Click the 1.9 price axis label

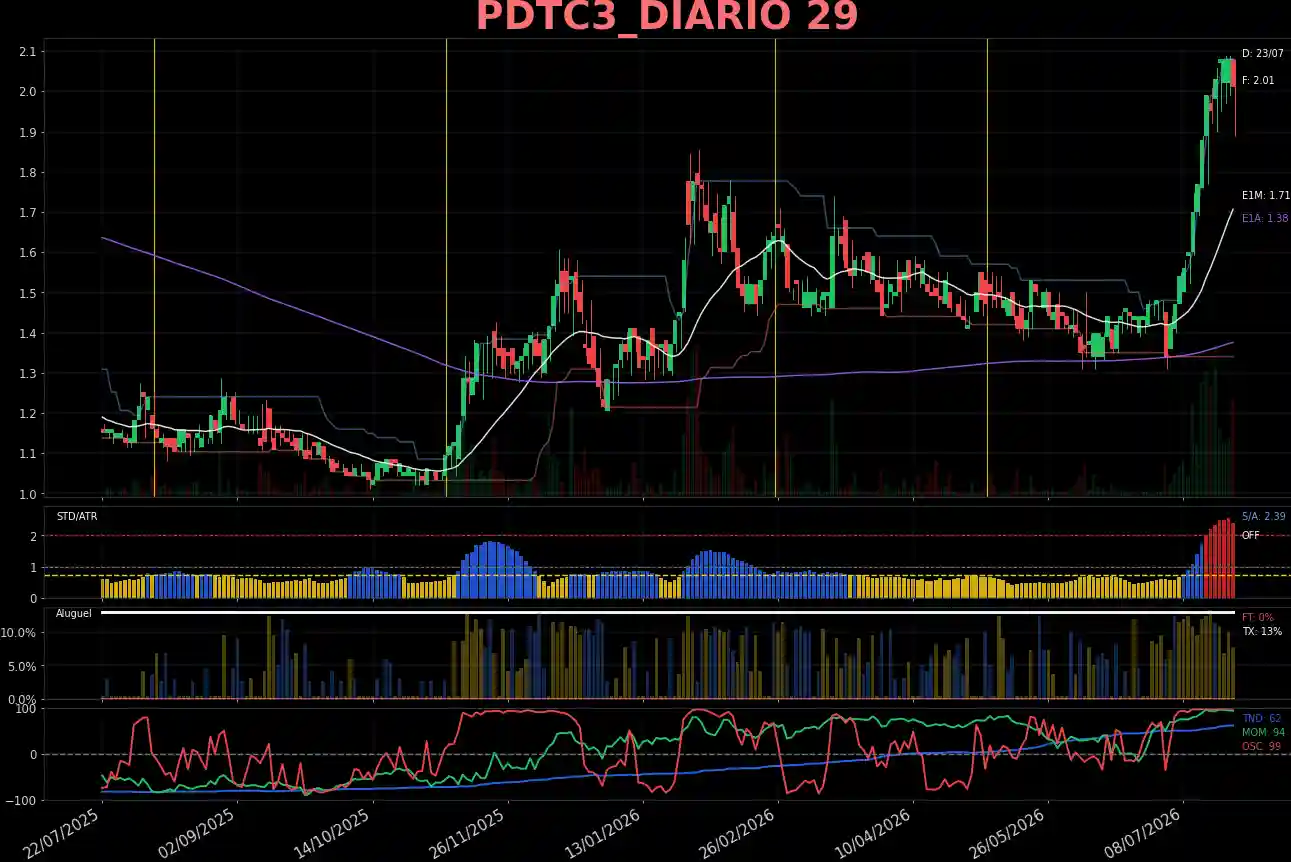[27, 133]
